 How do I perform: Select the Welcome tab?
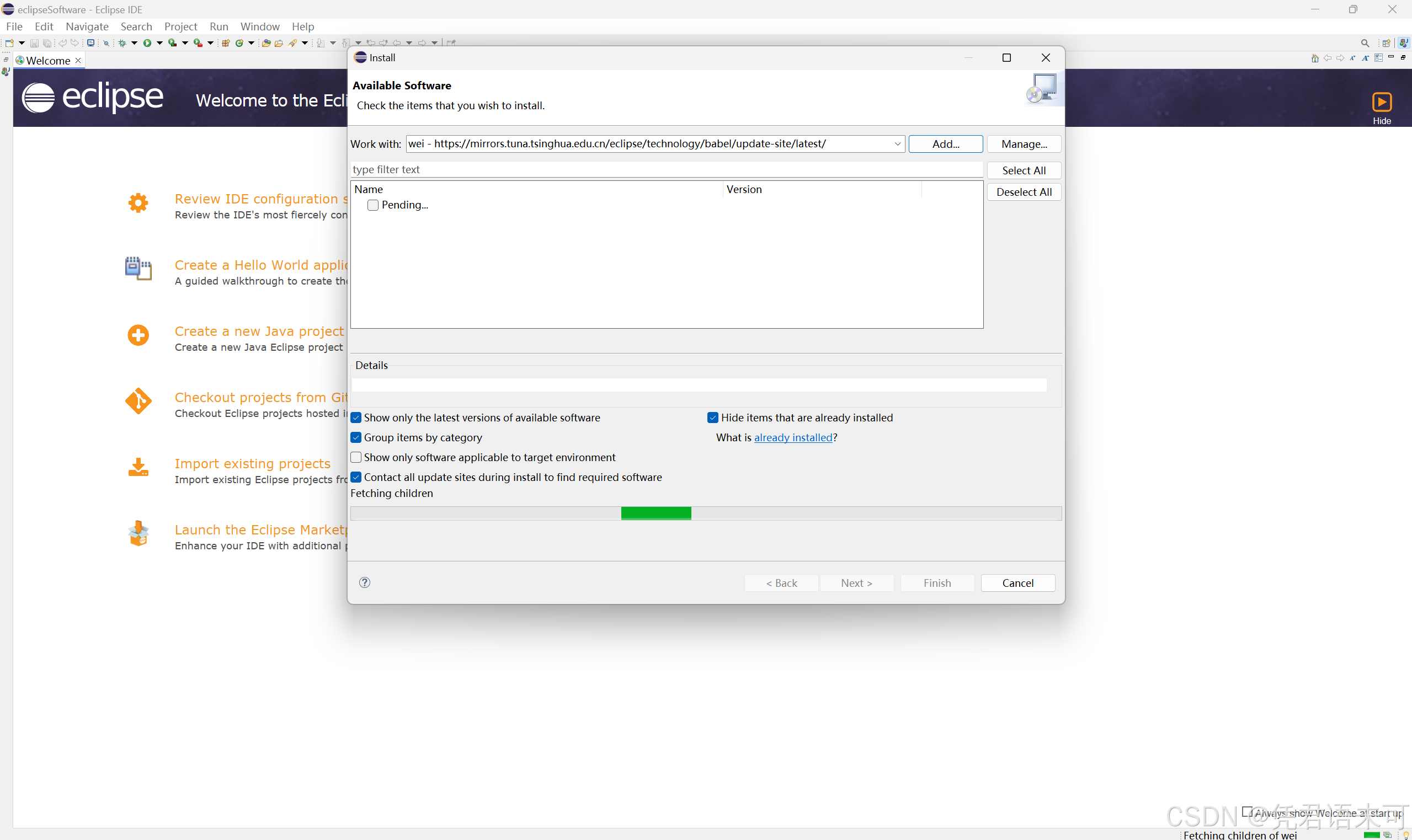(48, 61)
